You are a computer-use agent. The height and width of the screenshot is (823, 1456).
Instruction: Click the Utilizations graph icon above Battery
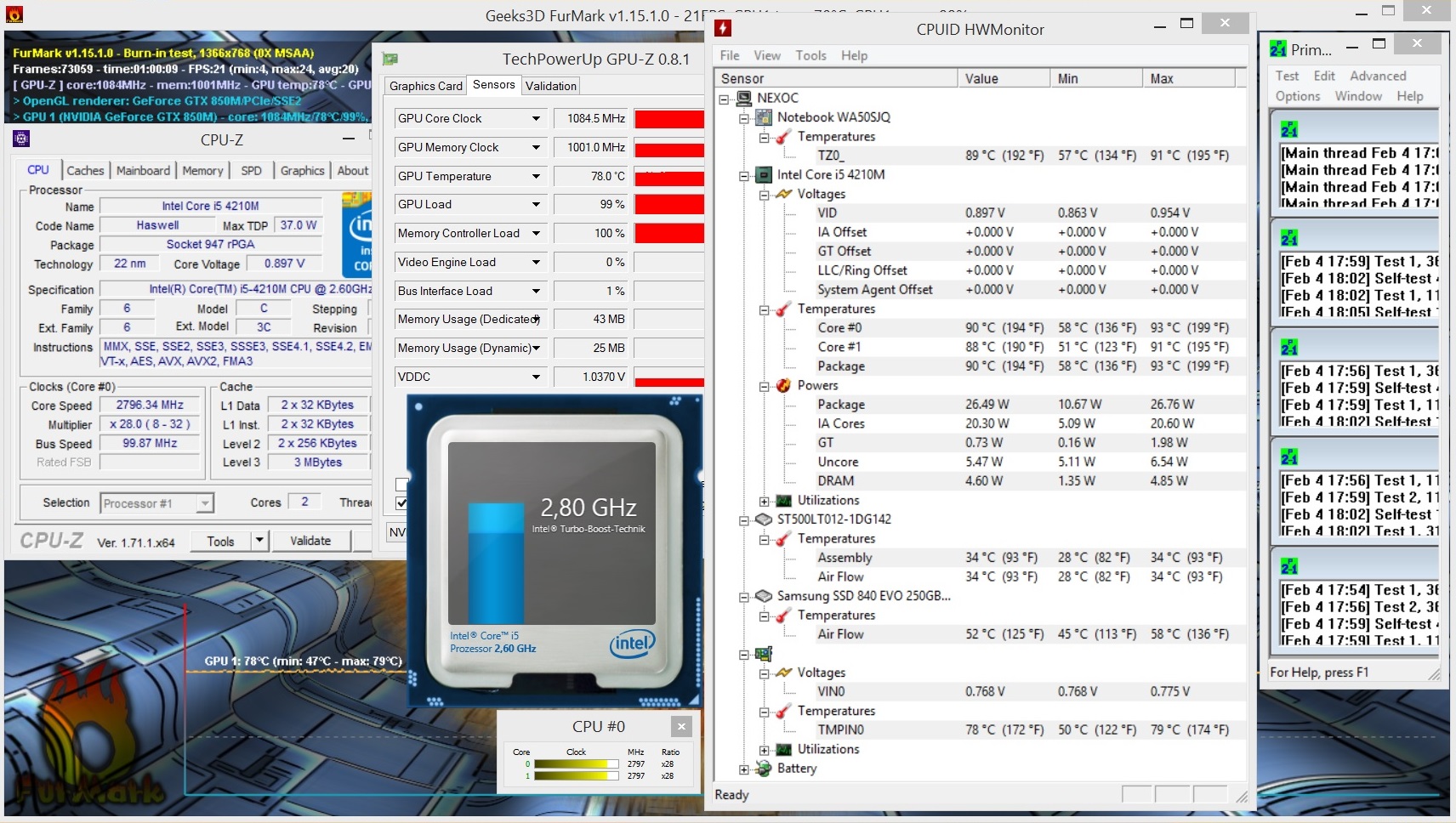click(x=784, y=749)
